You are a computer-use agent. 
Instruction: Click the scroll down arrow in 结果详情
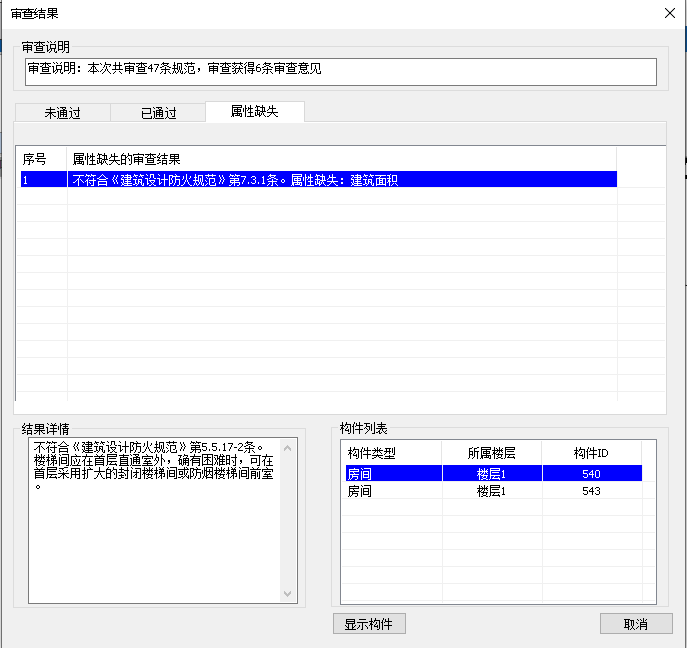tap(287, 594)
